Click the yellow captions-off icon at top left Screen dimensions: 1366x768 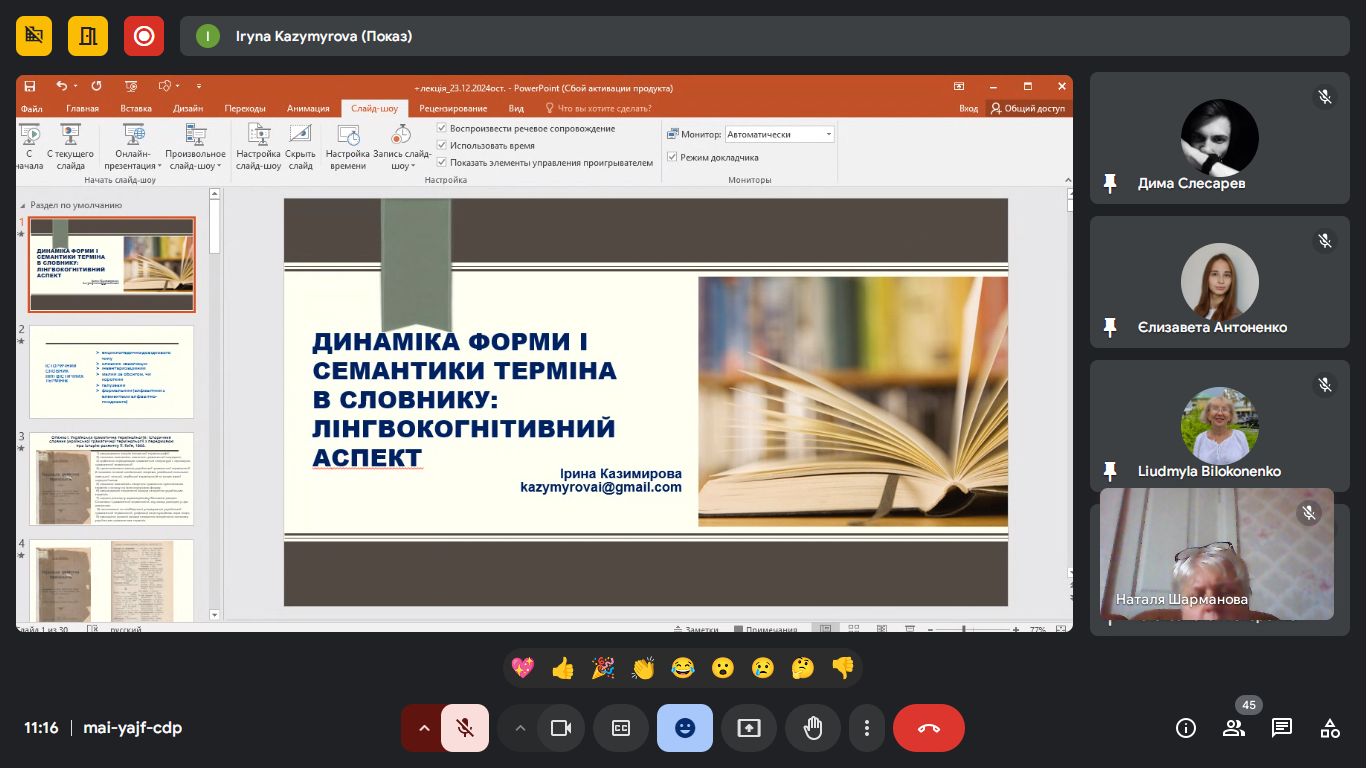(34, 36)
